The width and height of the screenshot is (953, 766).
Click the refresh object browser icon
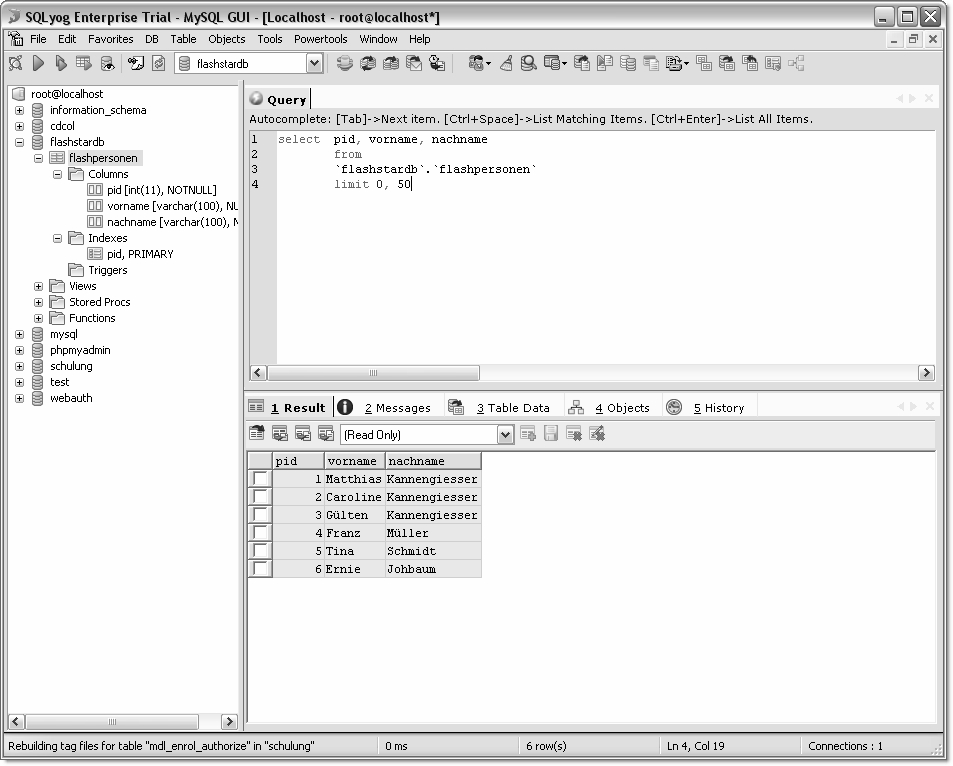pos(158,63)
